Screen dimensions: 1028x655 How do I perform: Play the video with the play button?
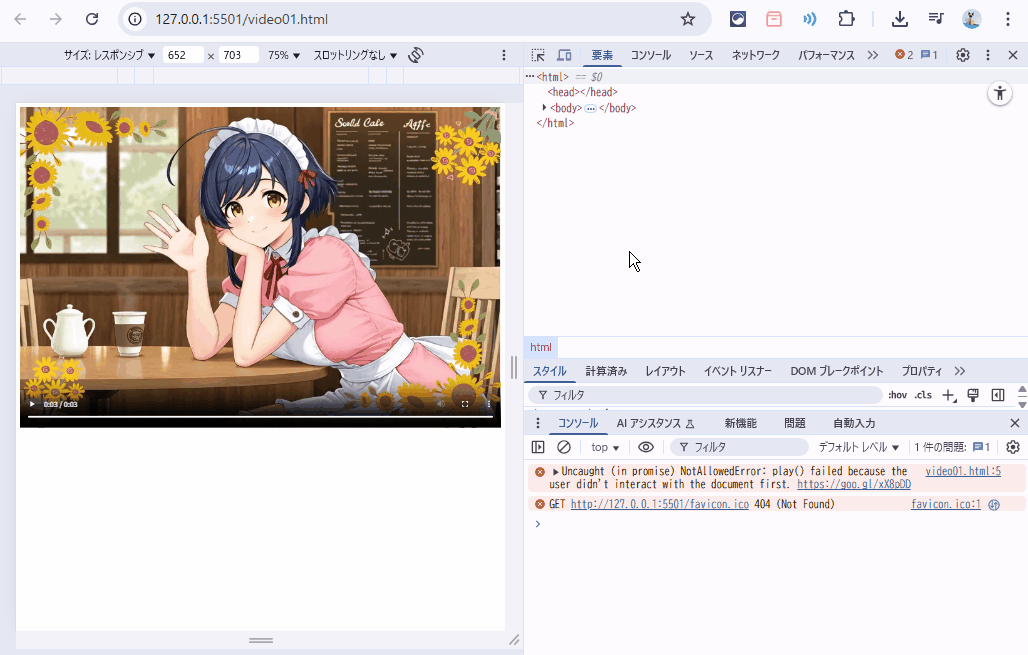click(32, 404)
